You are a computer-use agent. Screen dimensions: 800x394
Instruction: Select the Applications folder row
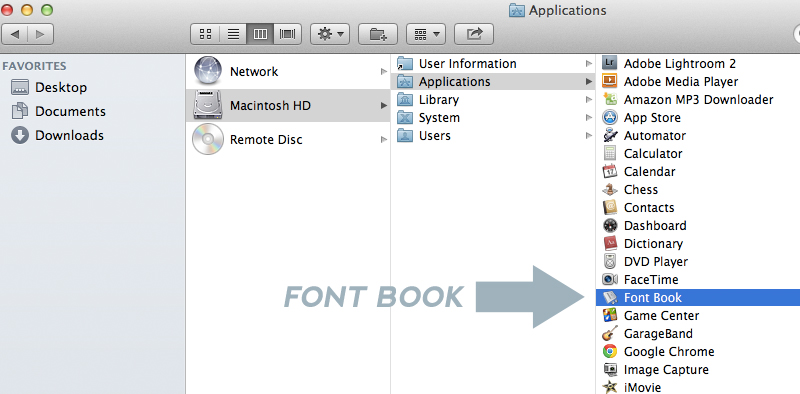(493, 81)
